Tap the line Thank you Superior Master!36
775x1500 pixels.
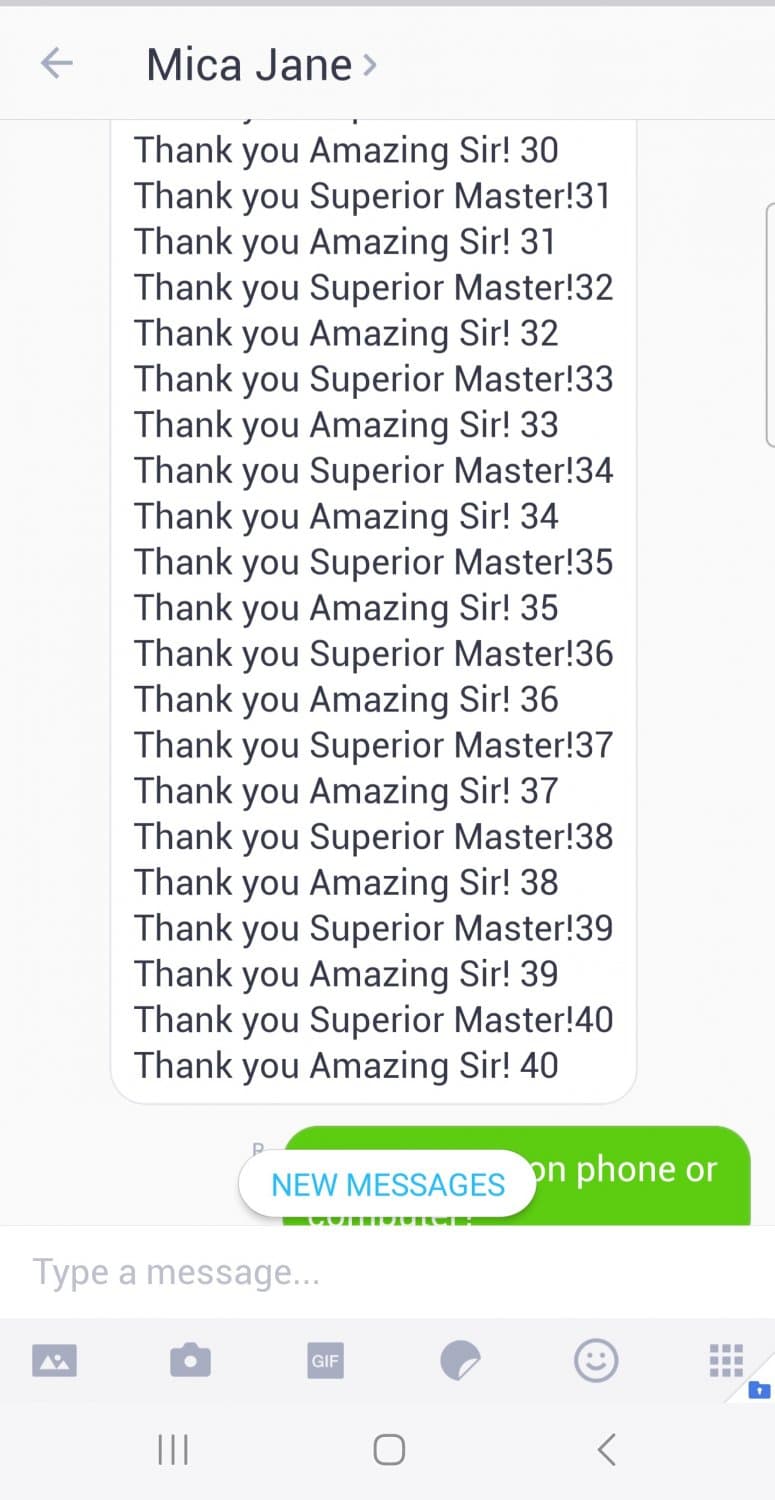coord(373,654)
